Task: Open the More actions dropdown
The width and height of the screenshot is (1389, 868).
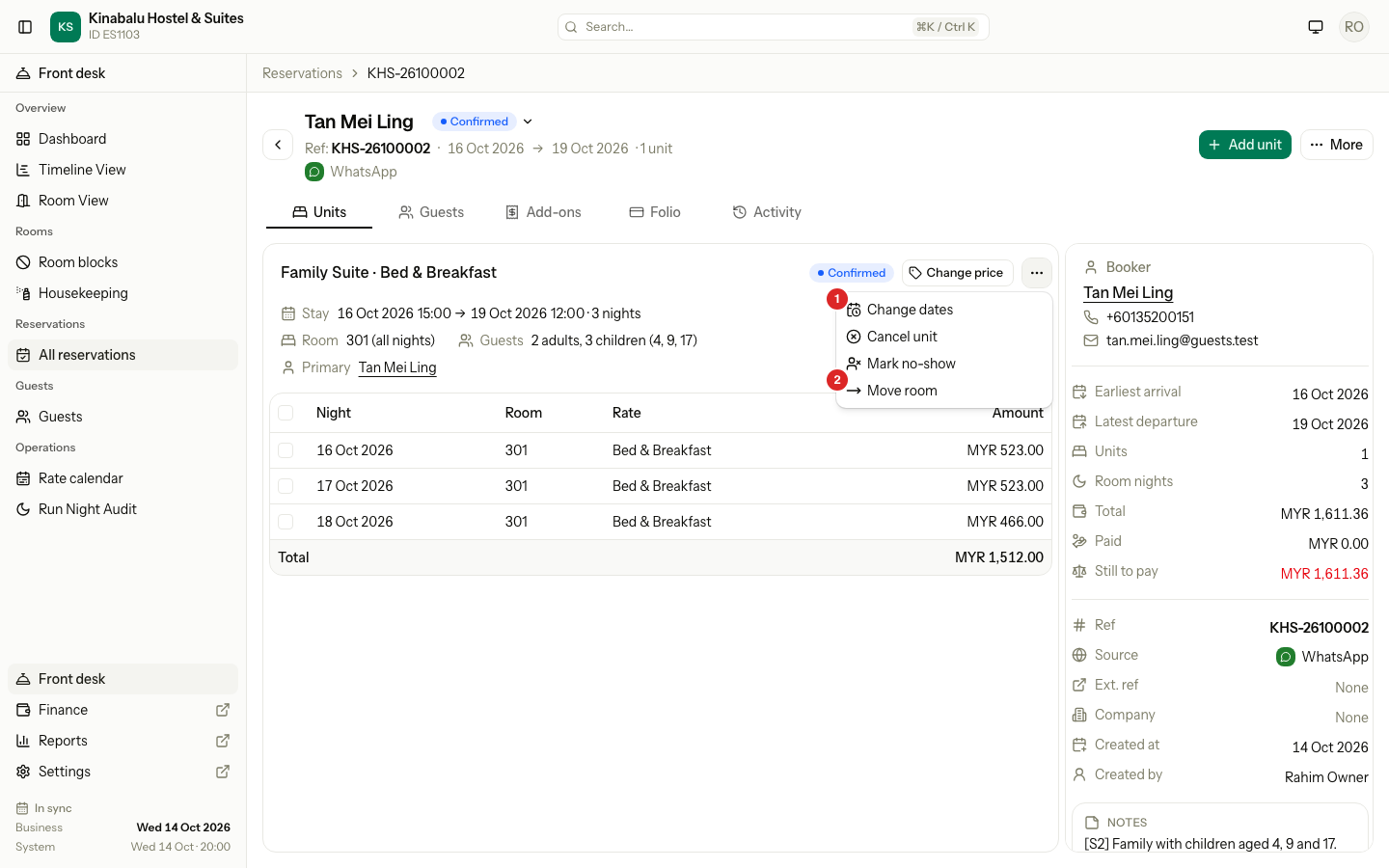Action: [x=1337, y=145]
